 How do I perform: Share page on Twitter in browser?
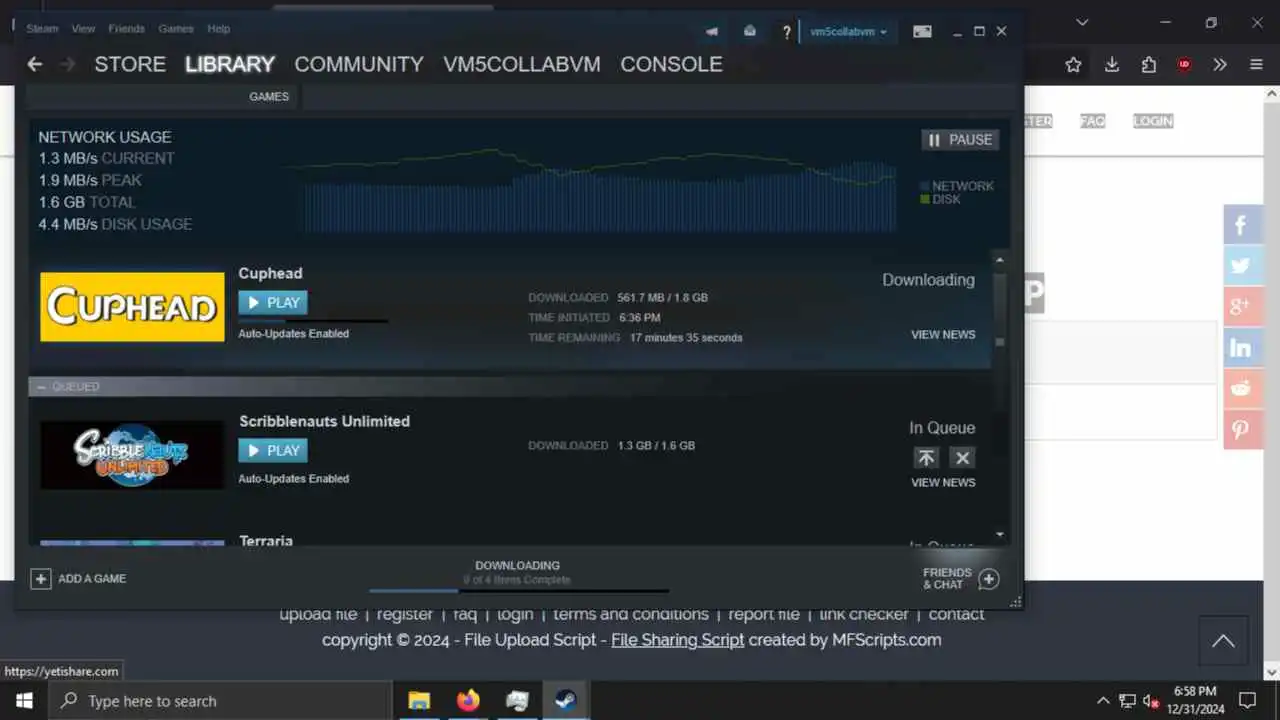click(1241, 266)
